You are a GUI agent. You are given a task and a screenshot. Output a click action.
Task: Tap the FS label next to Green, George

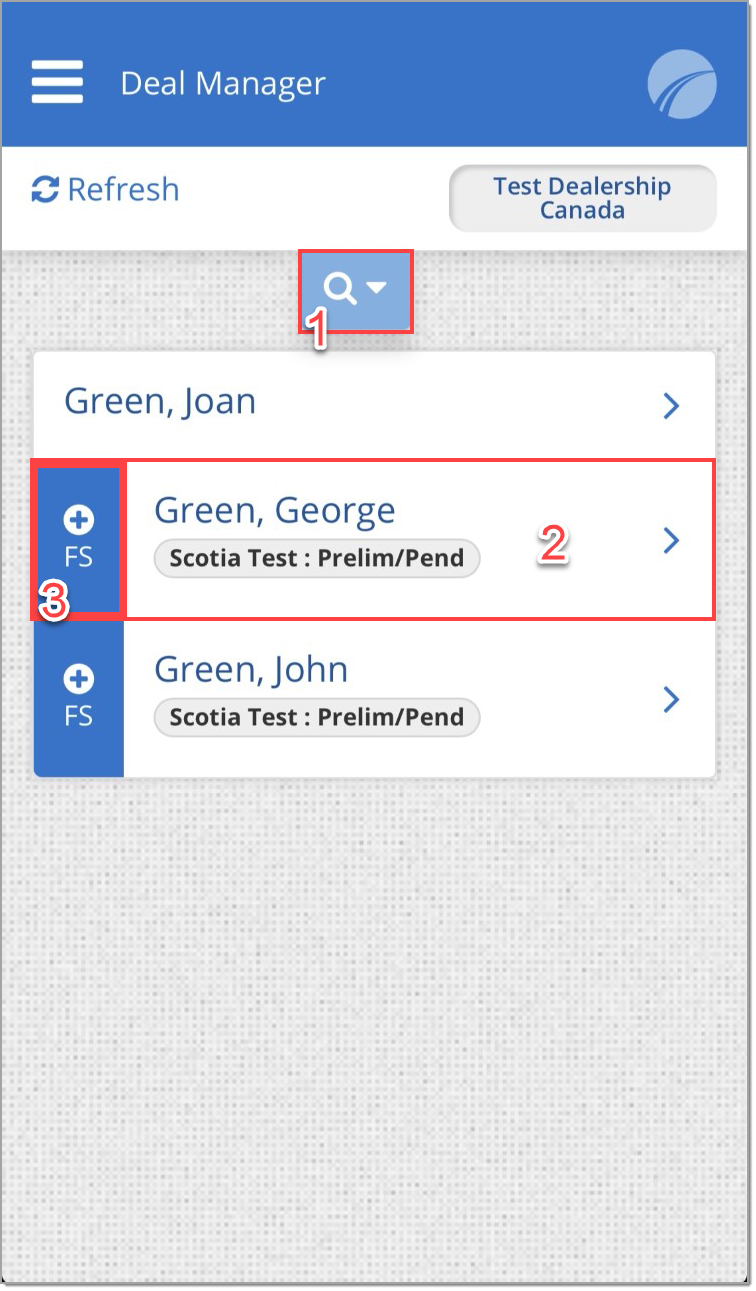pyautogui.click(x=79, y=557)
